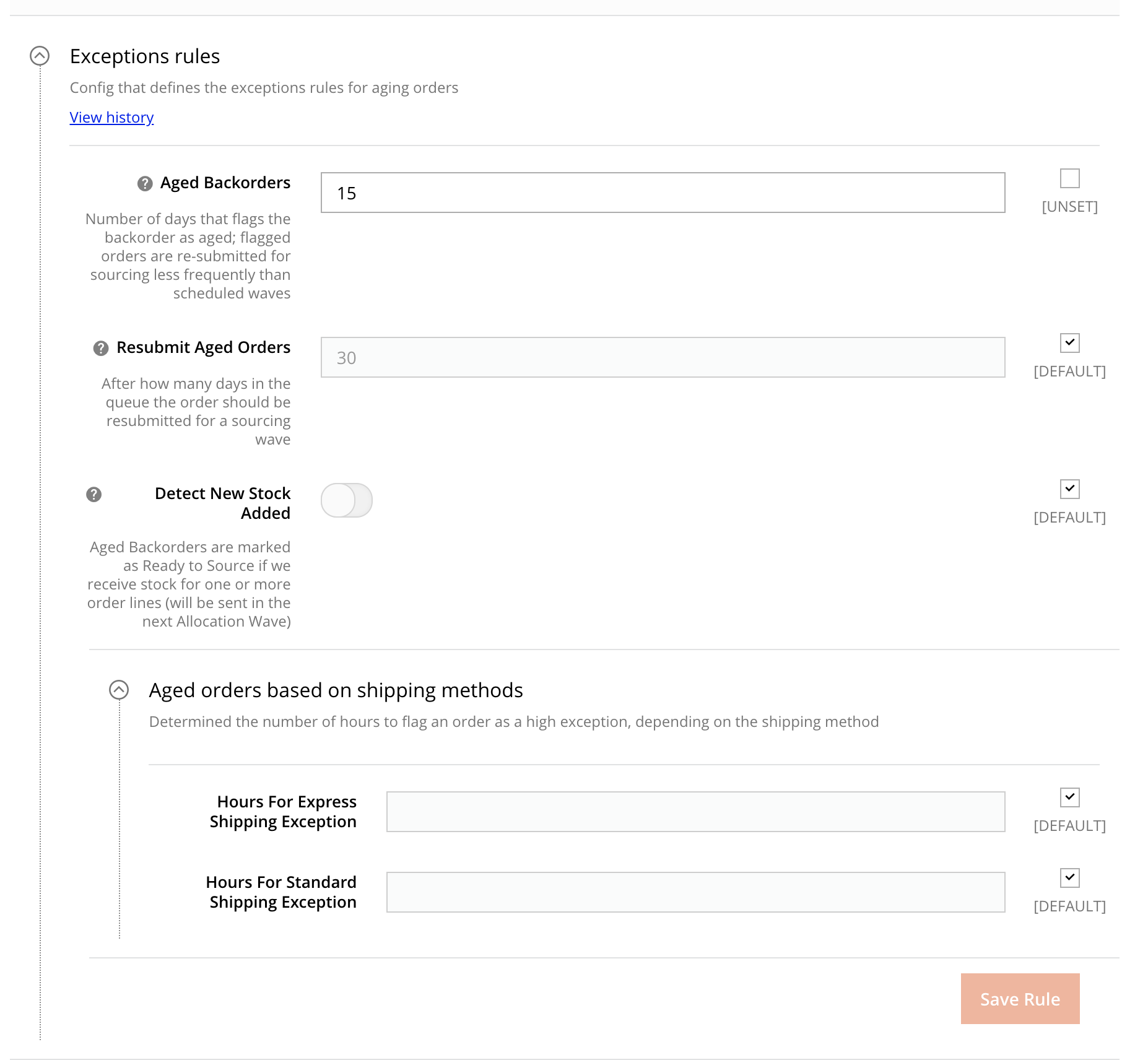Open the View history link
Screen dimensions: 1148x1060
[x=111, y=117]
